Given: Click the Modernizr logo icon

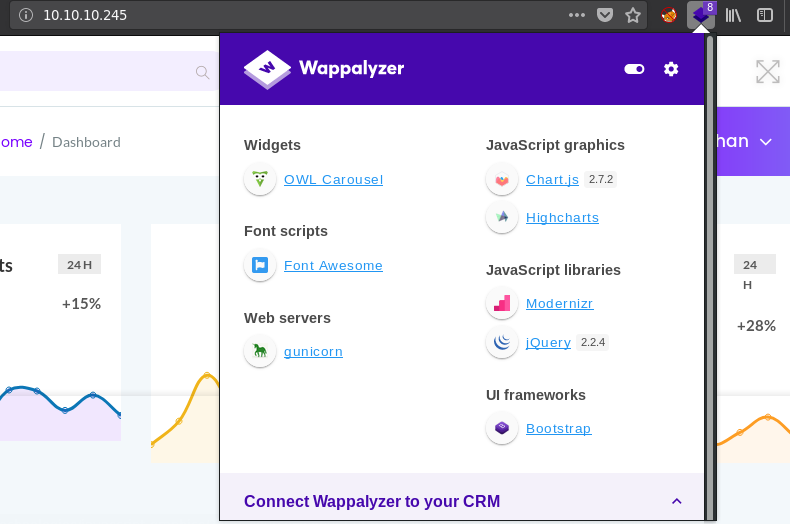Looking at the screenshot, I should tap(502, 303).
